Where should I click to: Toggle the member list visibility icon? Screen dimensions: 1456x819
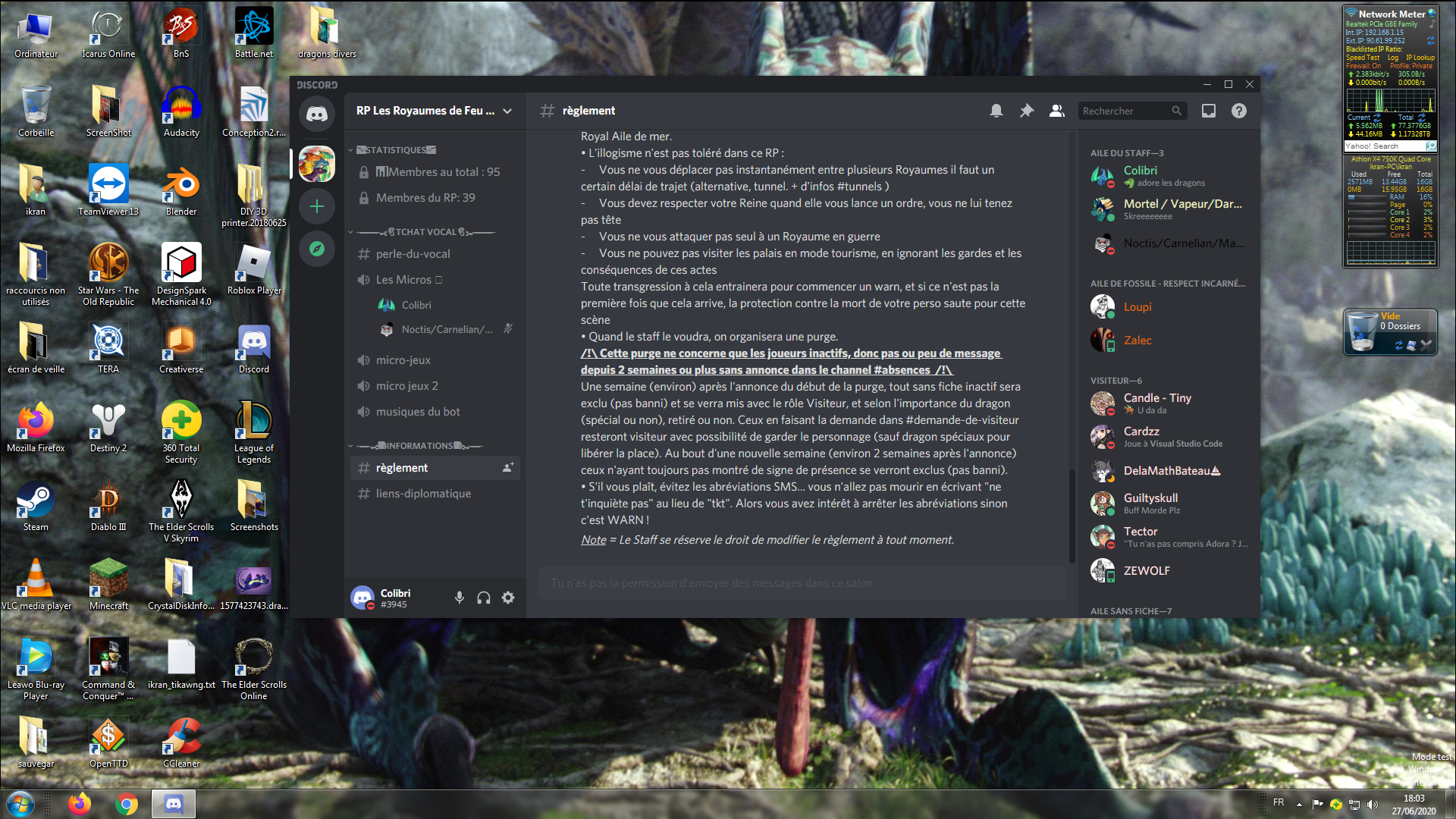pyautogui.click(x=1056, y=111)
